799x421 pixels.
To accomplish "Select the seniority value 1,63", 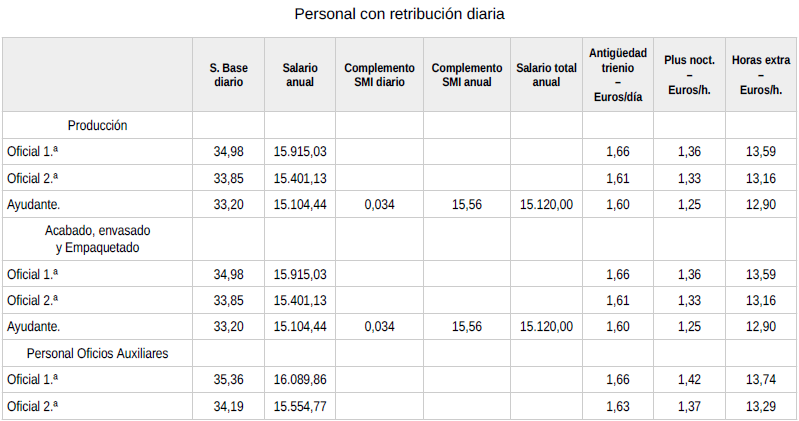I will pyautogui.click(x=617, y=406).
